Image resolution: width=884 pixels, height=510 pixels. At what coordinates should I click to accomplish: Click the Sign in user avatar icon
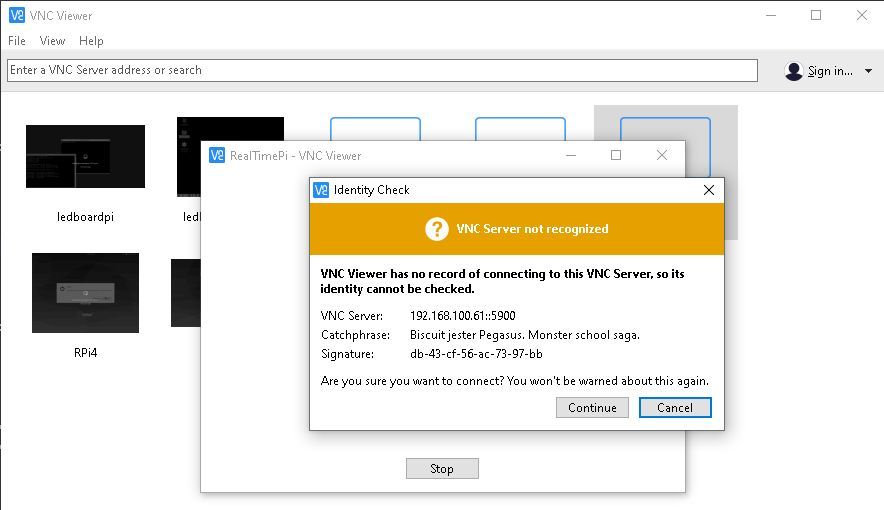point(794,71)
